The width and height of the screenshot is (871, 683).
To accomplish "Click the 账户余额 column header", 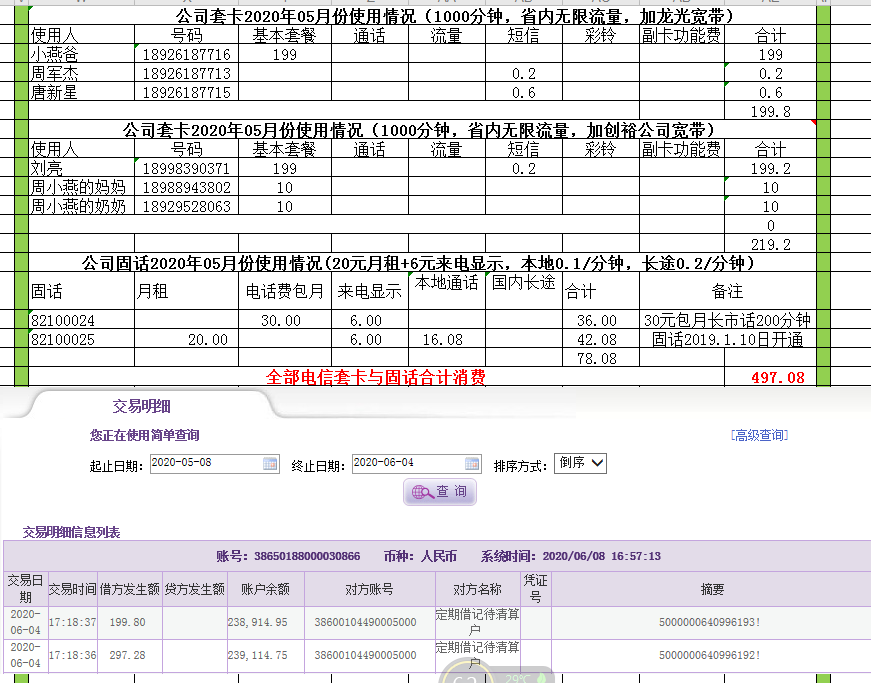I will click(x=265, y=589).
